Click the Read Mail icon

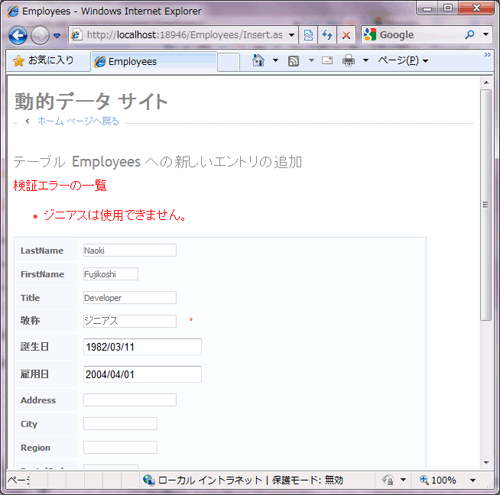(x=327, y=61)
